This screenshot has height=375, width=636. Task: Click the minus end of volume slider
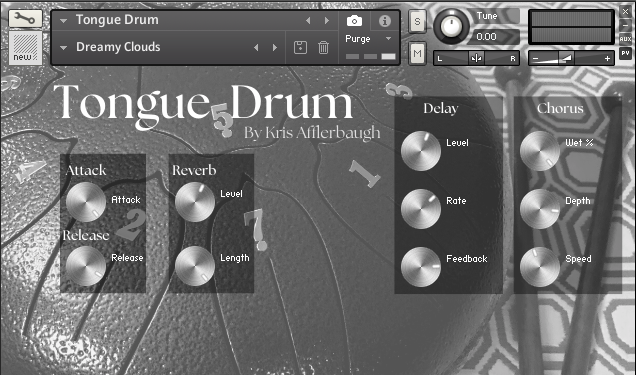(x=535, y=59)
